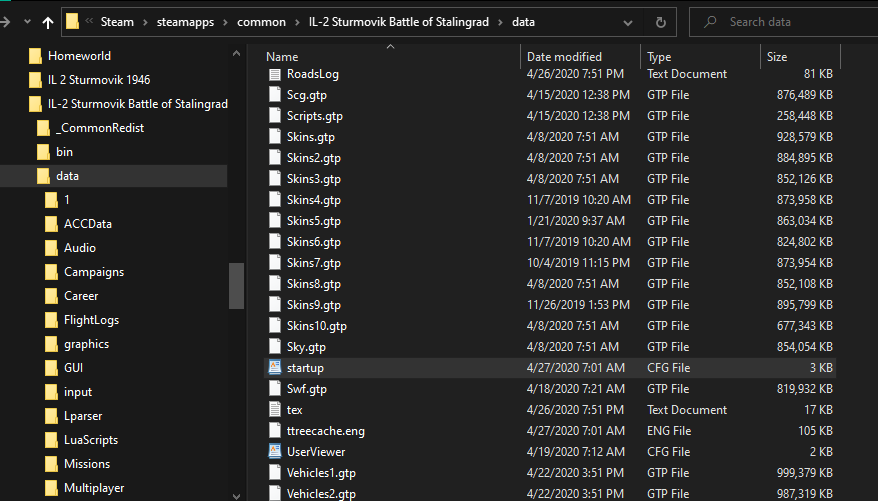Click the Audio folder icon in tree

pos(51,248)
